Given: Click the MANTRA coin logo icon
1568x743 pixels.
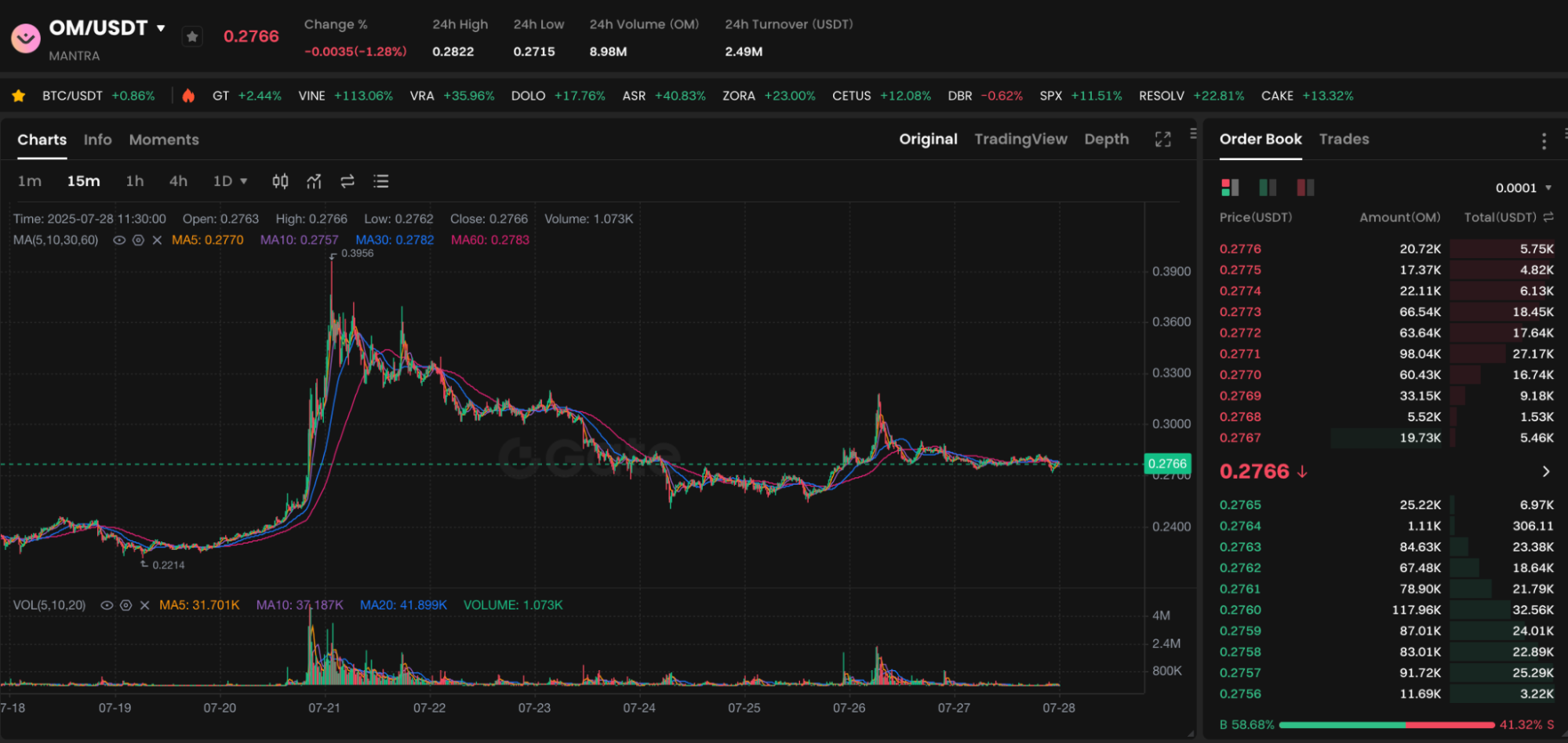Looking at the screenshot, I should (25, 38).
